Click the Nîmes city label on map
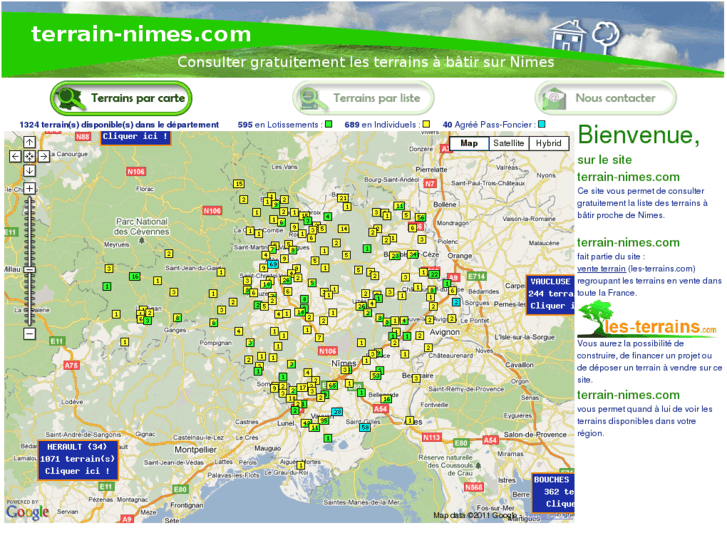This screenshot has height=545, width=727. [x=344, y=363]
